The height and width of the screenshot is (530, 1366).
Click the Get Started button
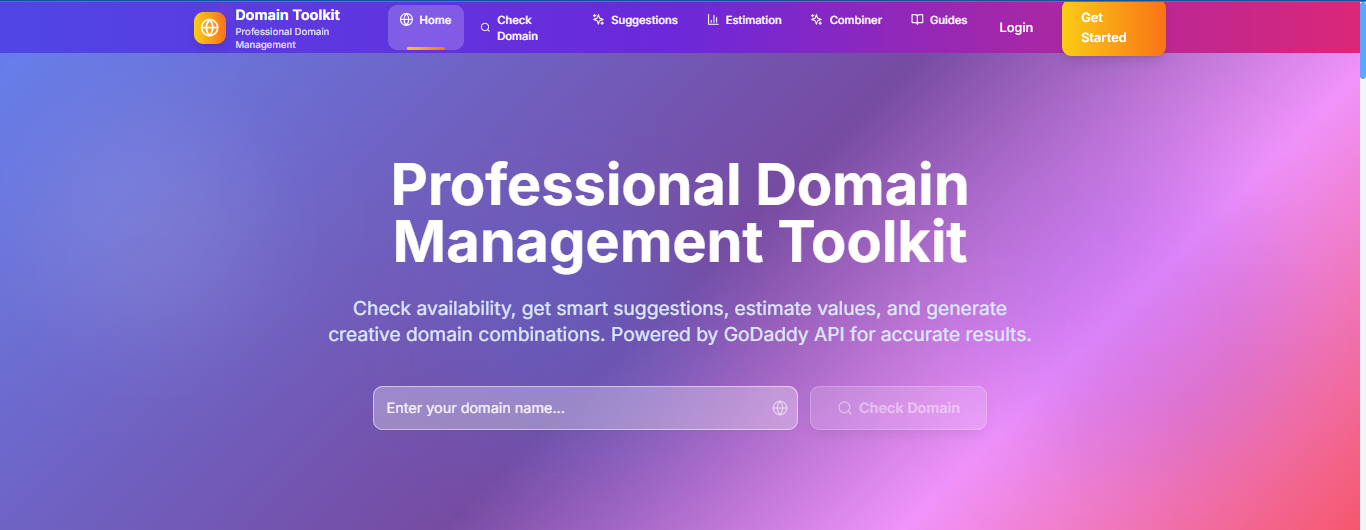click(1114, 28)
